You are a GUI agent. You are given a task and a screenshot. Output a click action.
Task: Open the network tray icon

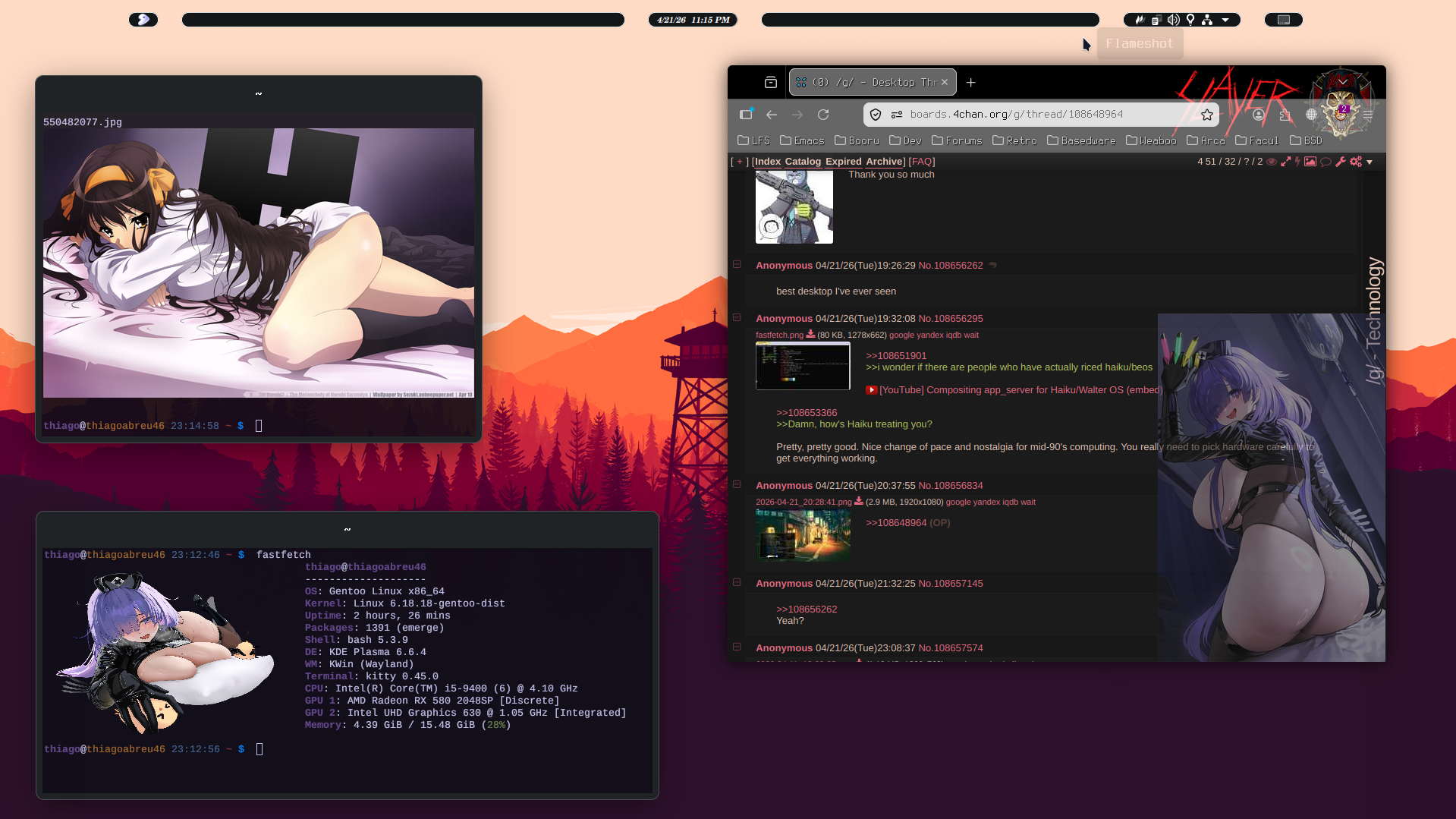point(1207,20)
